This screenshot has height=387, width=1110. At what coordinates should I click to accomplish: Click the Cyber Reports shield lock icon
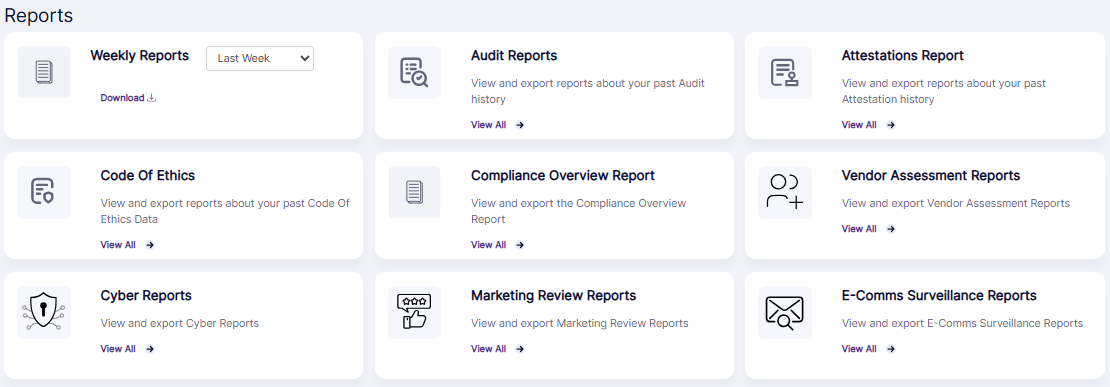pos(44,312)
